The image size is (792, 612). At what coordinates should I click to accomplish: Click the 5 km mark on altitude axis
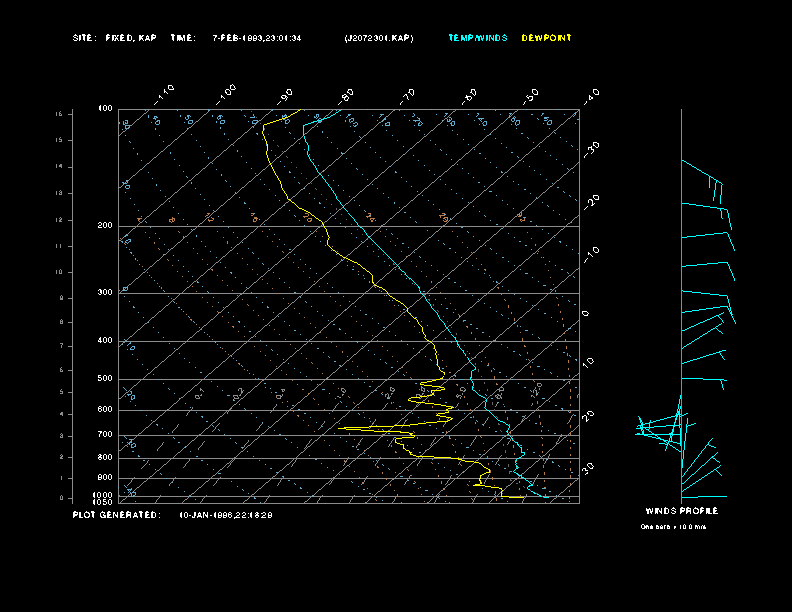pyautogui.click(x=62, y=392)
